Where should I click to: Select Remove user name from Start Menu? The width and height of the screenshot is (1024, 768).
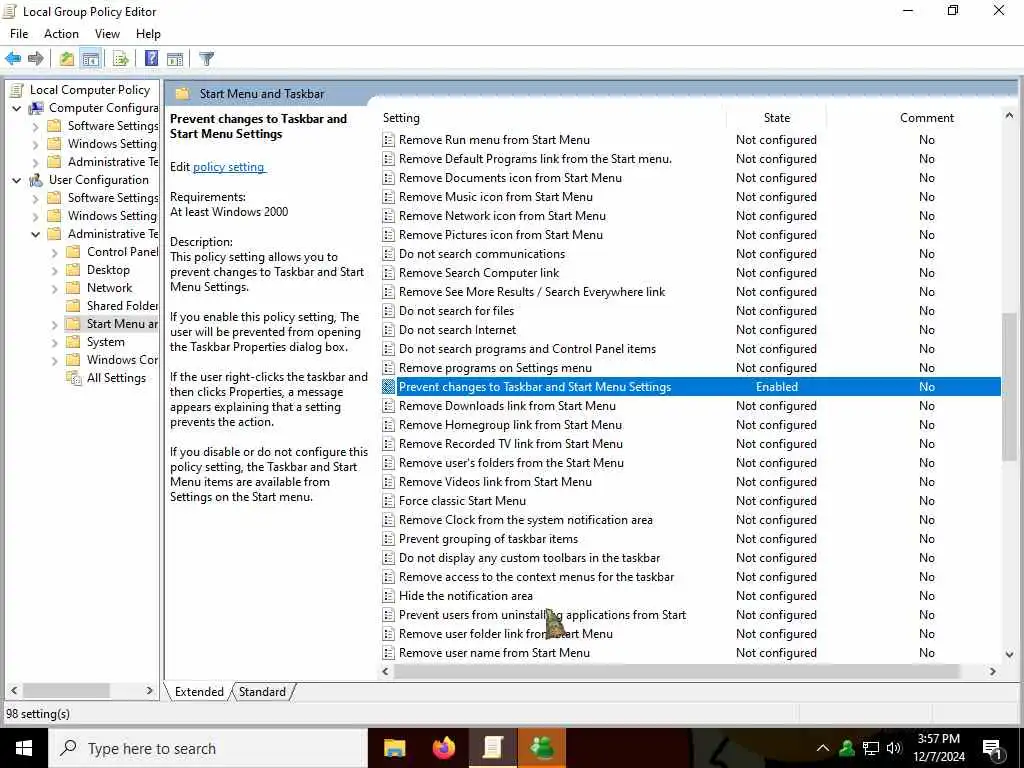(494, 652)
